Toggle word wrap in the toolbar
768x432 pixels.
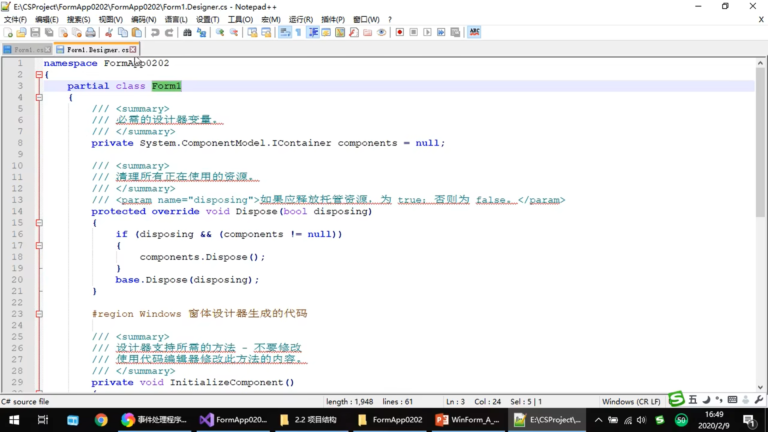[x=285, y=32]
